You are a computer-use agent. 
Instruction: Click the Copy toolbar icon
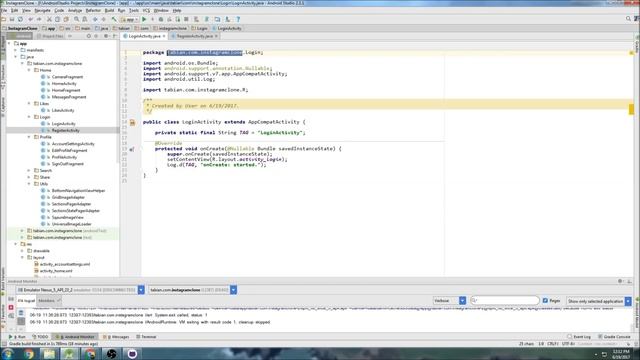click(58, 19)
